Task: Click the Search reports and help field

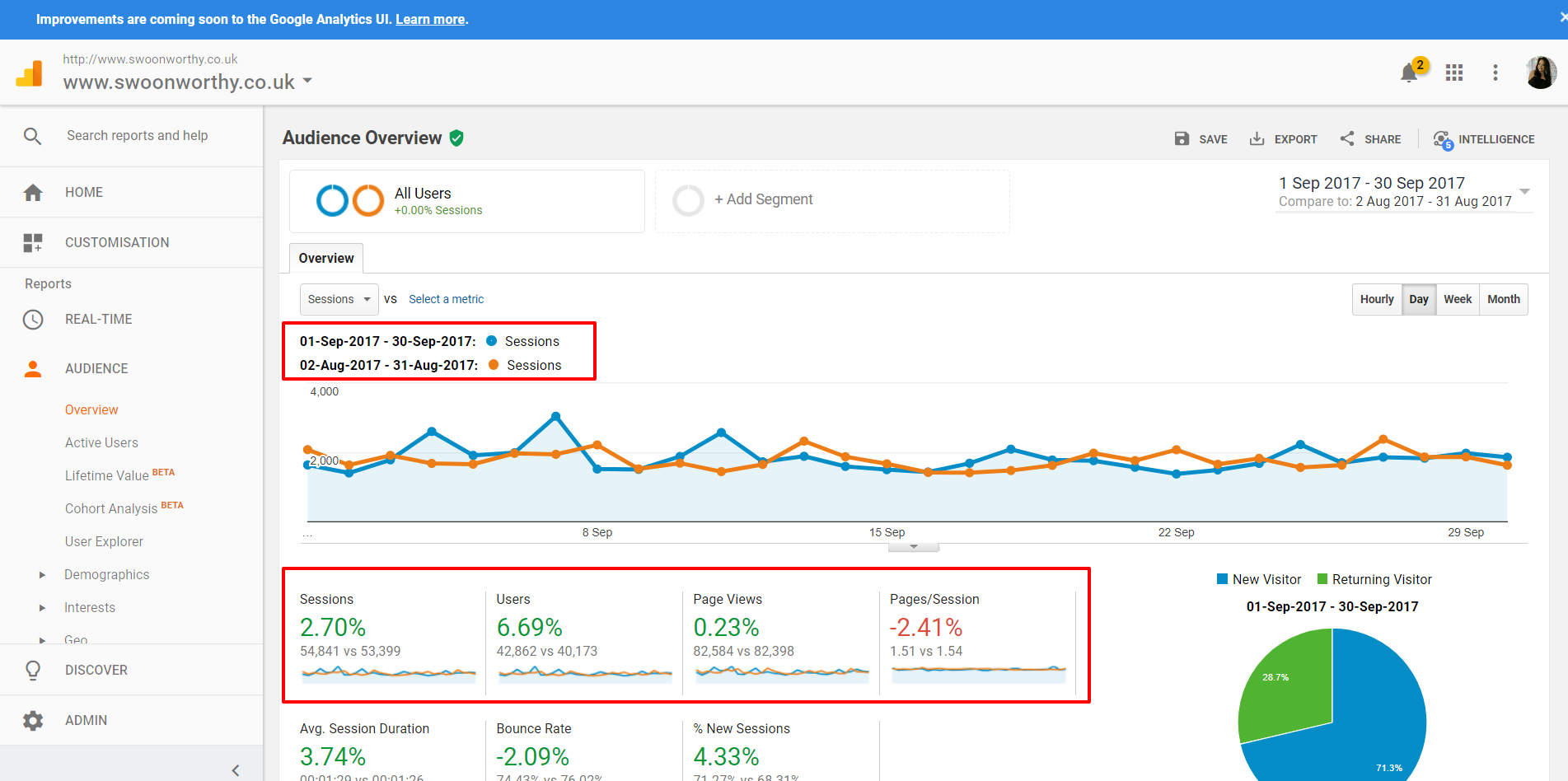Action: tap(137, 135)
